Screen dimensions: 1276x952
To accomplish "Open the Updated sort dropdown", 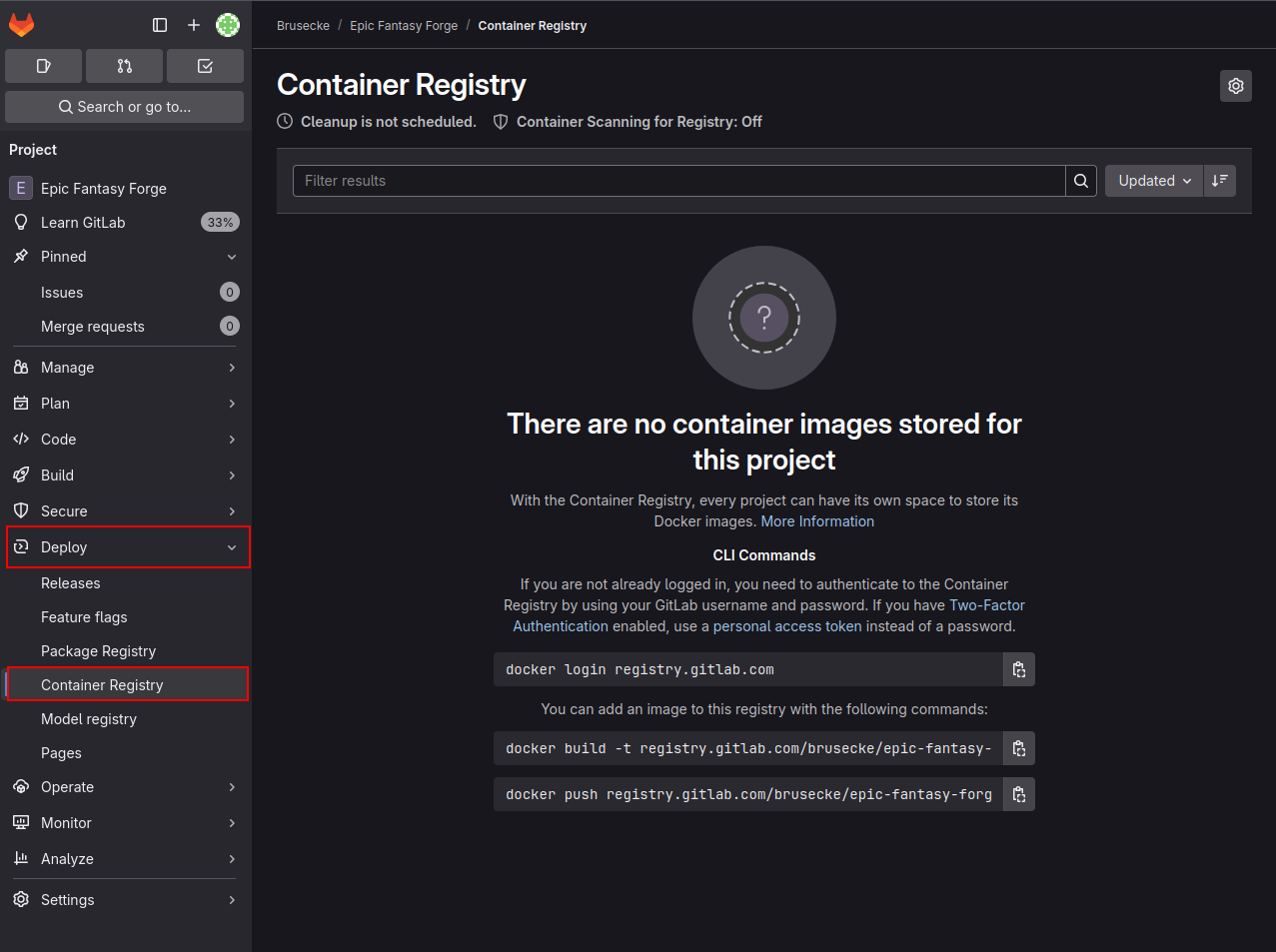I will click(1154, 181).
